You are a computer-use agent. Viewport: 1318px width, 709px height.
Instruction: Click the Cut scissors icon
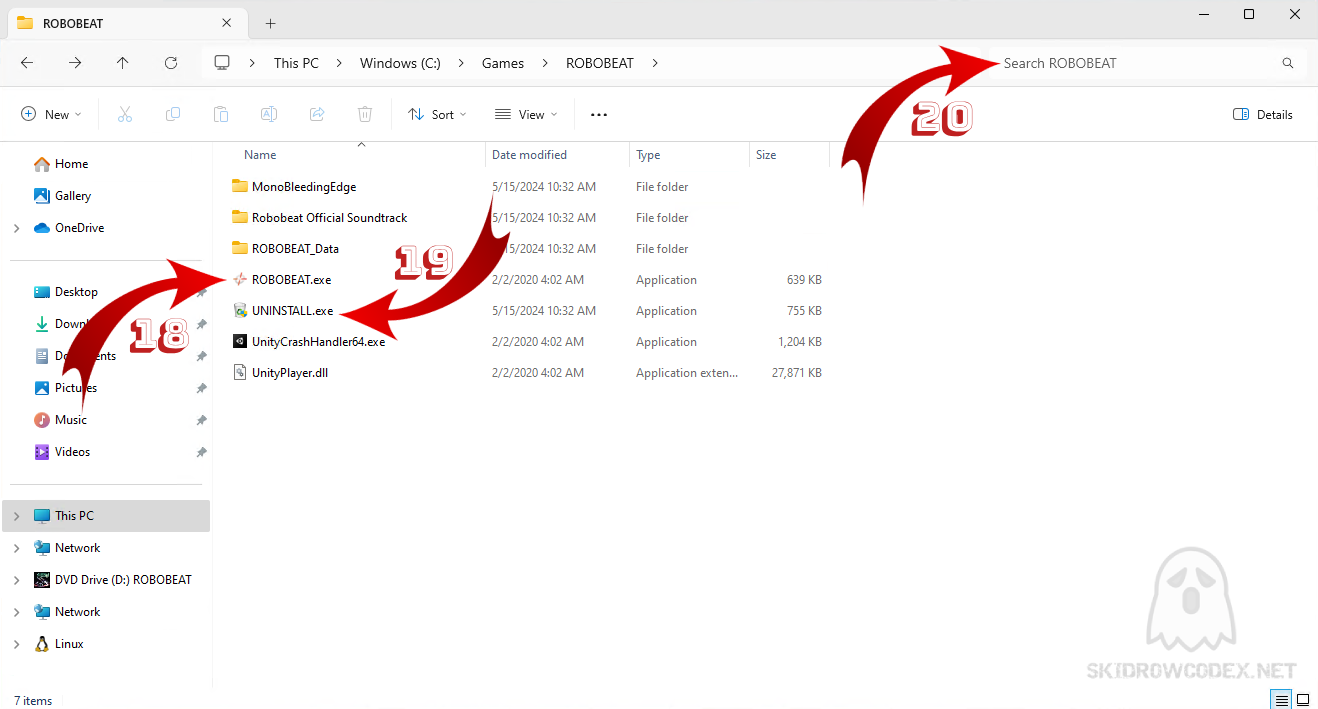125,115
